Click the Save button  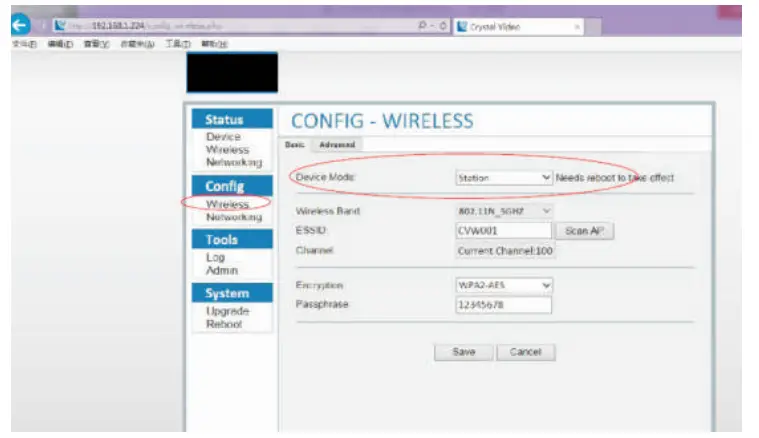[463, 352]
